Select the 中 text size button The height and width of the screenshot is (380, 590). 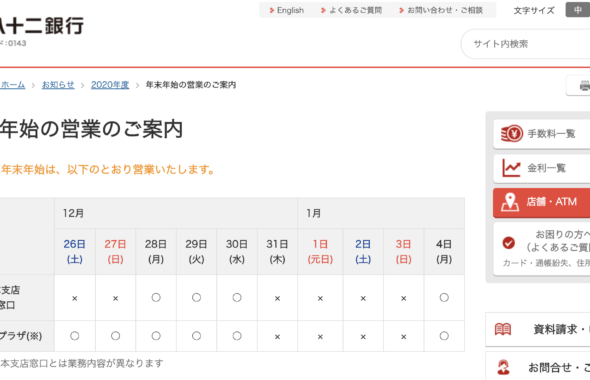coord(578,10)
